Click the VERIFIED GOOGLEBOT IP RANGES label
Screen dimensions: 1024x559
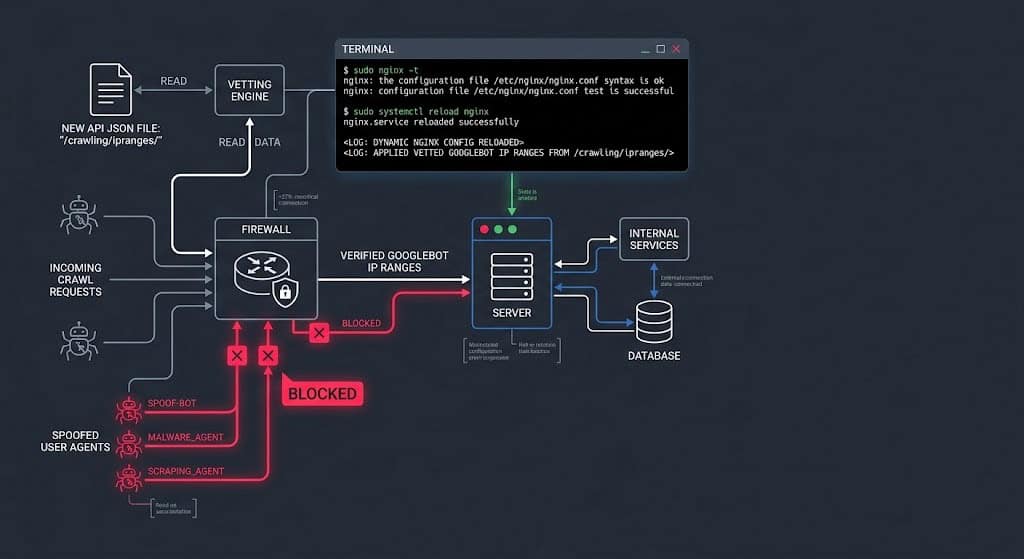coord(394,261)
